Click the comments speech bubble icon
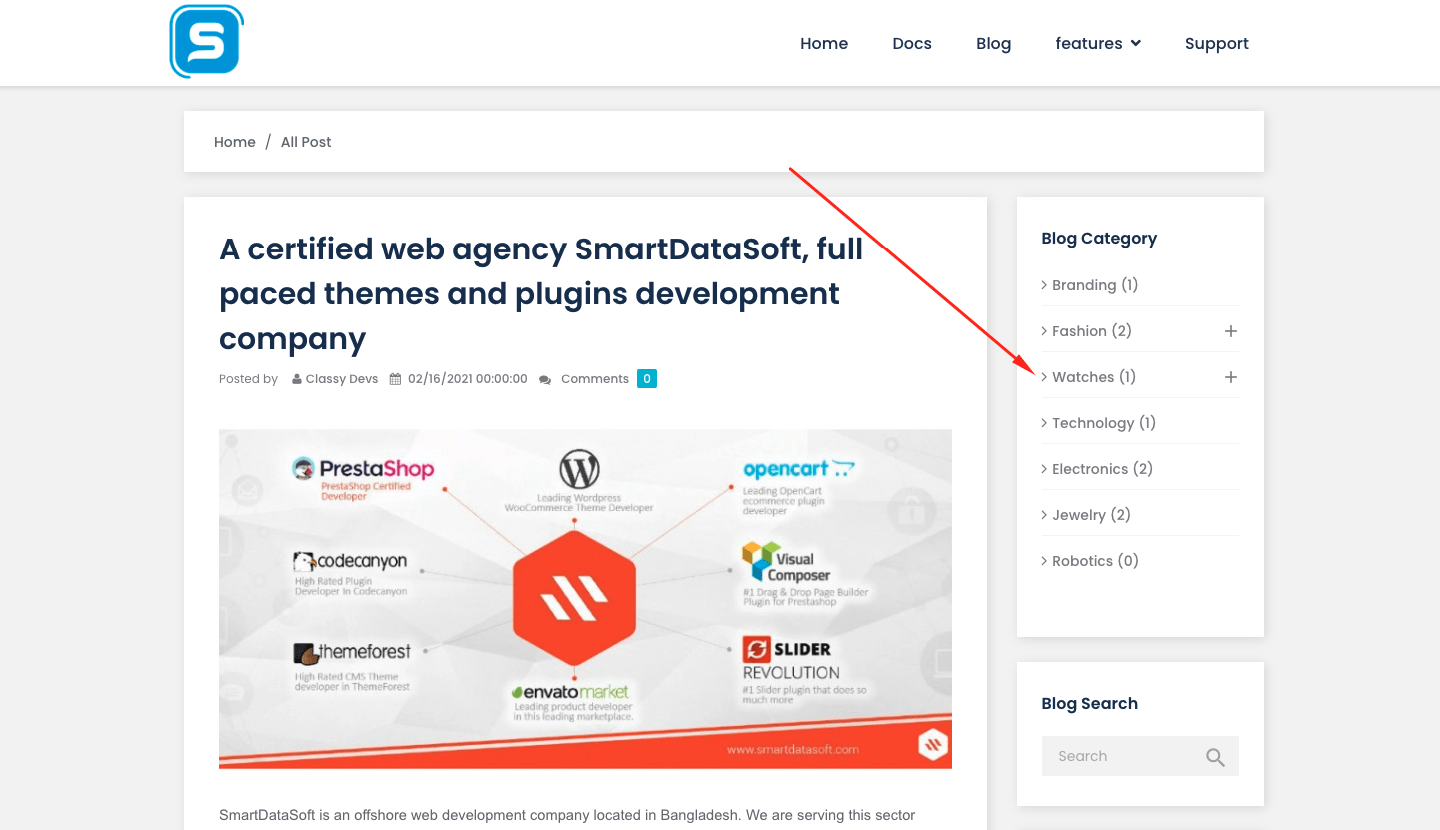1440x830 pixels. click(x=545, y=379)
